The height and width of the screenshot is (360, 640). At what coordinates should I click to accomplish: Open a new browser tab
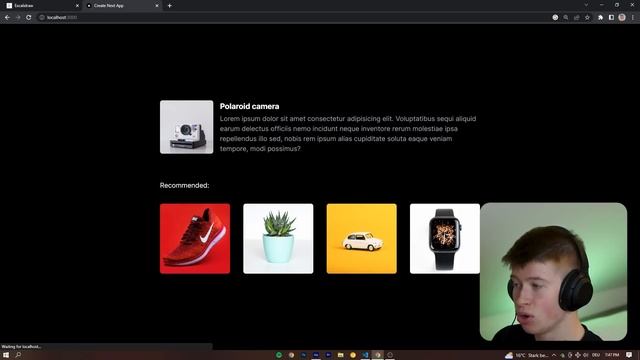point(169,6)
